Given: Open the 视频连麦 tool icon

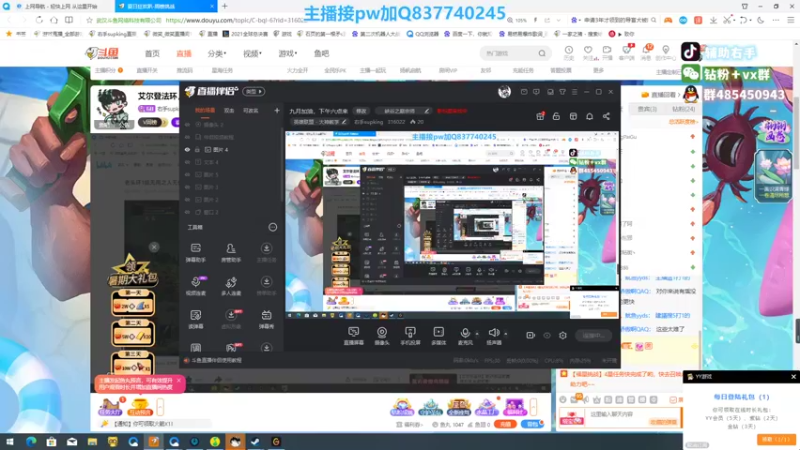Looking at the screenshot, I should (195, 286).
